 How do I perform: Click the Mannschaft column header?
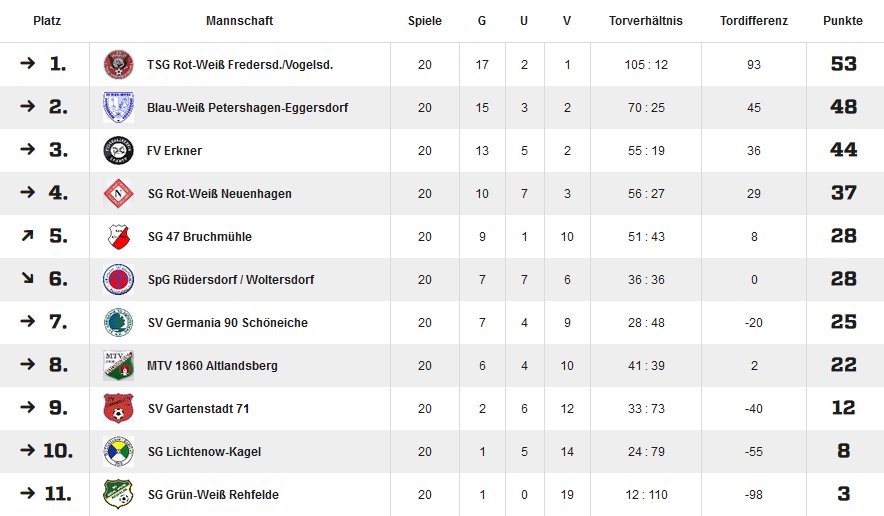click(240, 21)
